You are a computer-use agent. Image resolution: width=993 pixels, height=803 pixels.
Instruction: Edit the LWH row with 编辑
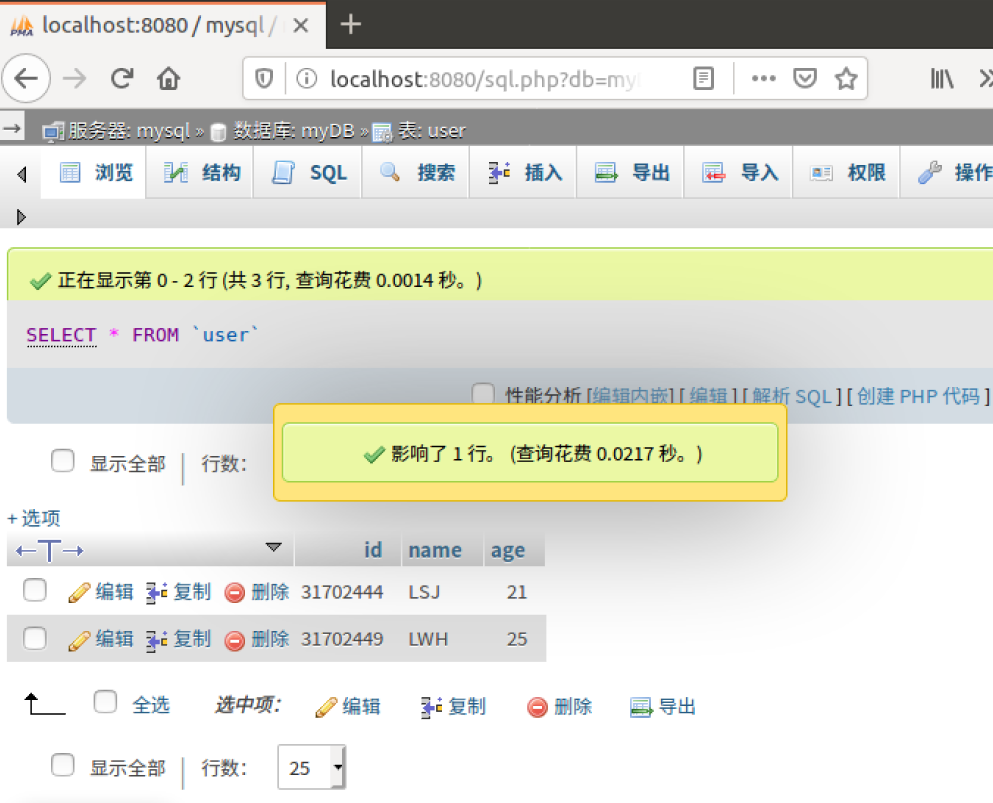(x=101, y=640)
